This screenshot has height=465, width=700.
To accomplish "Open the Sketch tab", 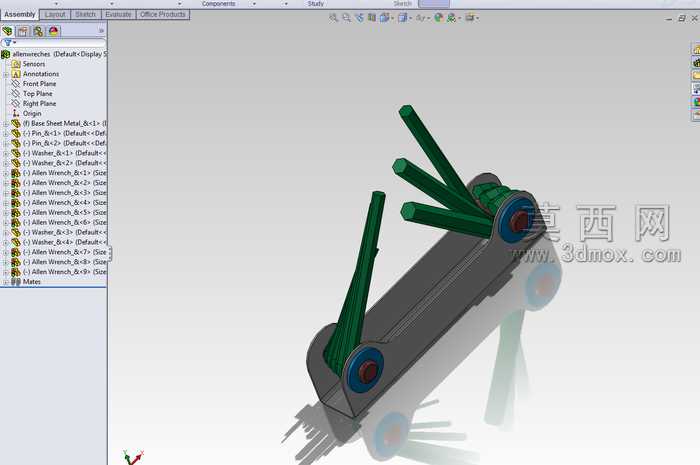I will 85,15.
